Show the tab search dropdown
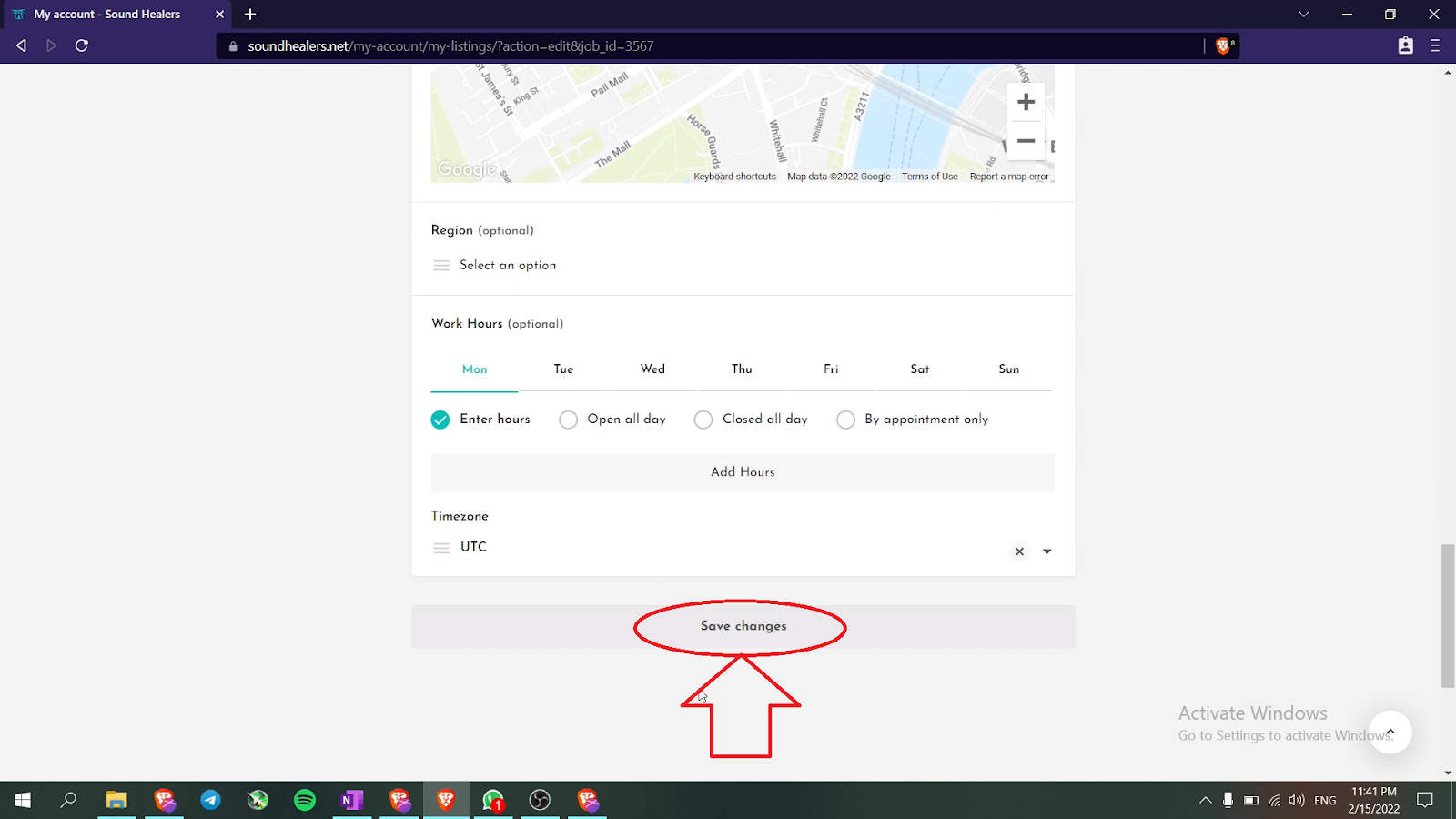Screen dimensions: 1456x819 (1304, 15)
